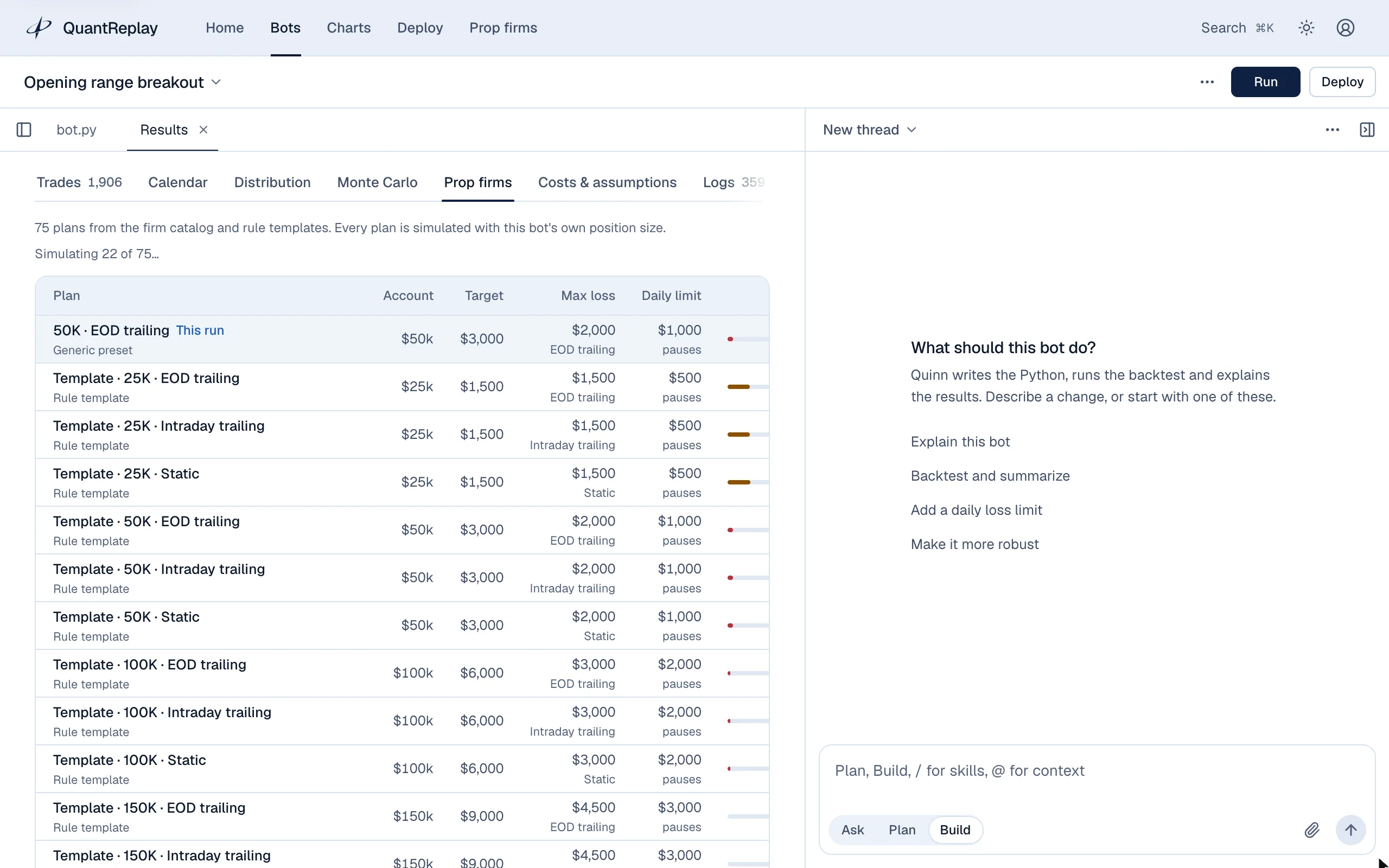Open the Deploy nav item in top bar

click(419, 28)
